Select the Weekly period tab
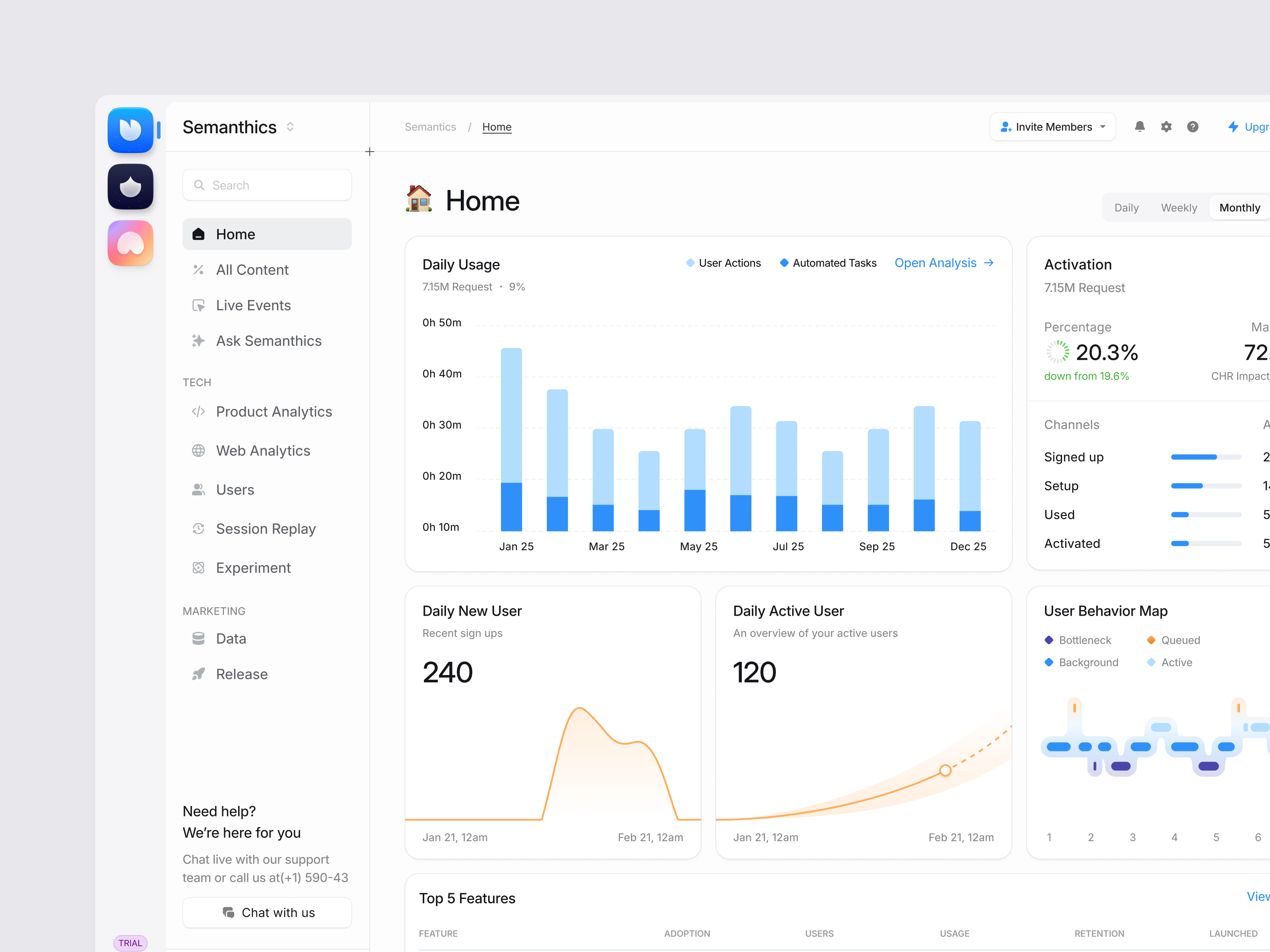Screen dimensions: 1270x952 1179,208
